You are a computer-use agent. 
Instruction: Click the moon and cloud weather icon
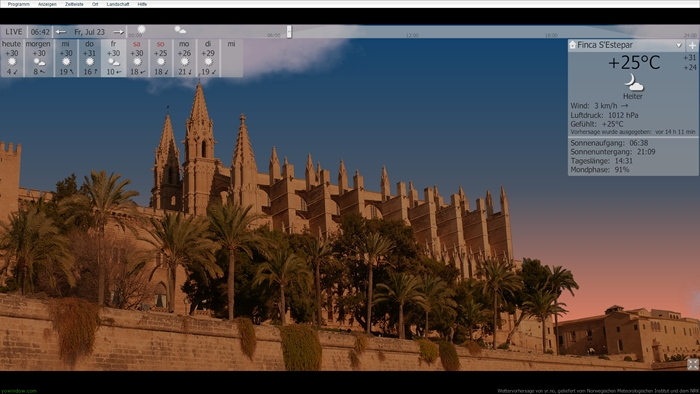pyautogui.click(x=633, y=82)
